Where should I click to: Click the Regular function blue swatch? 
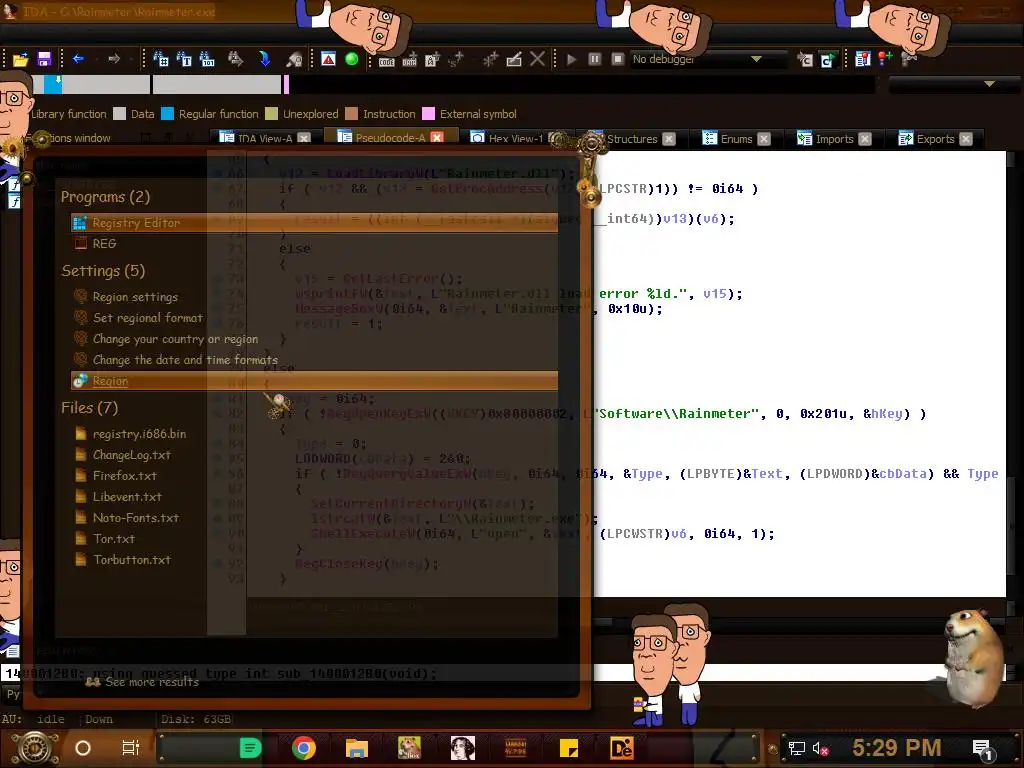pyautogui.click(x=167, y=114)
